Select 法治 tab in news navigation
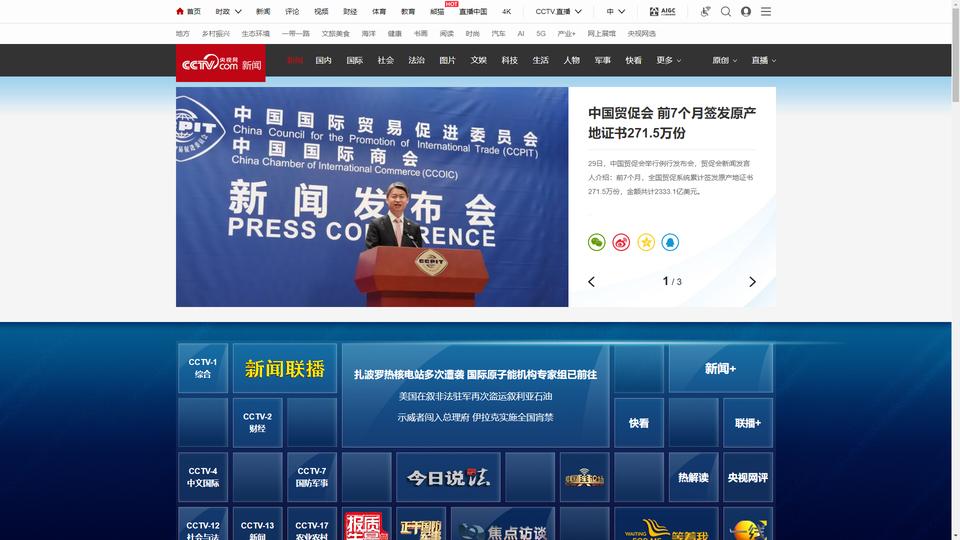This screenshot has width=960, height=540. 416,61
